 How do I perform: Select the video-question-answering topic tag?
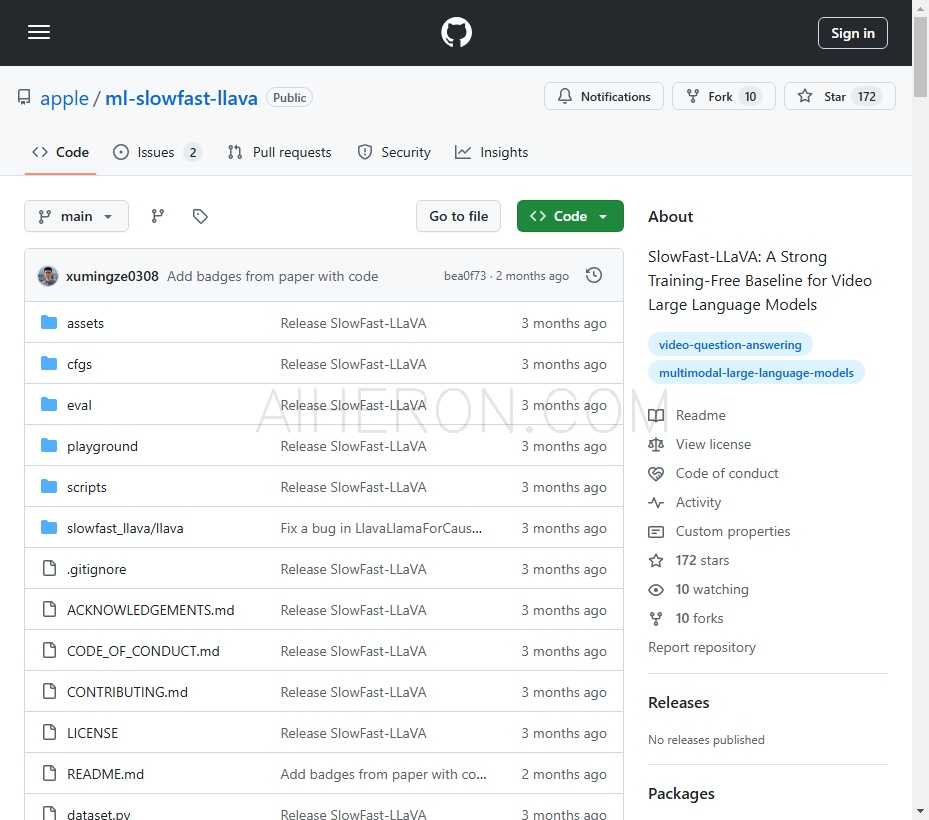[730, 345]
